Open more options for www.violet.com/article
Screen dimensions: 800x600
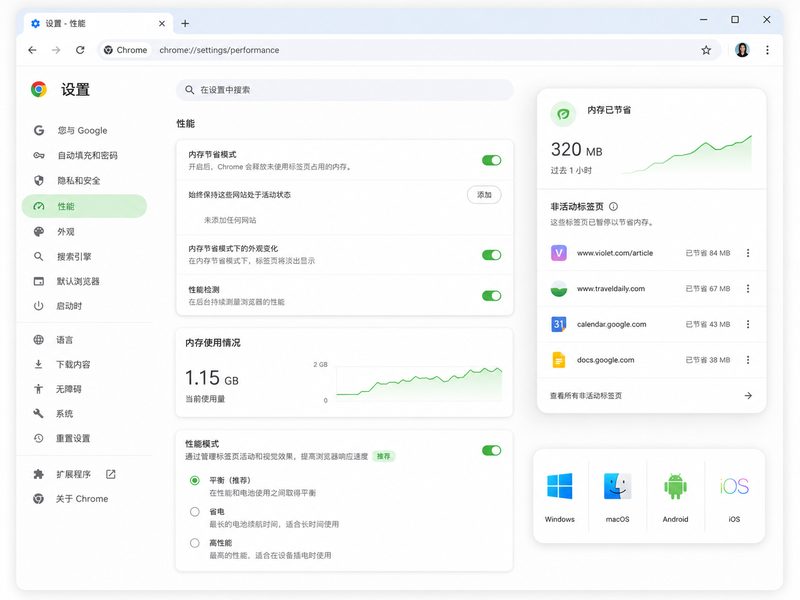pyautogui.click(x=748, y=253)
